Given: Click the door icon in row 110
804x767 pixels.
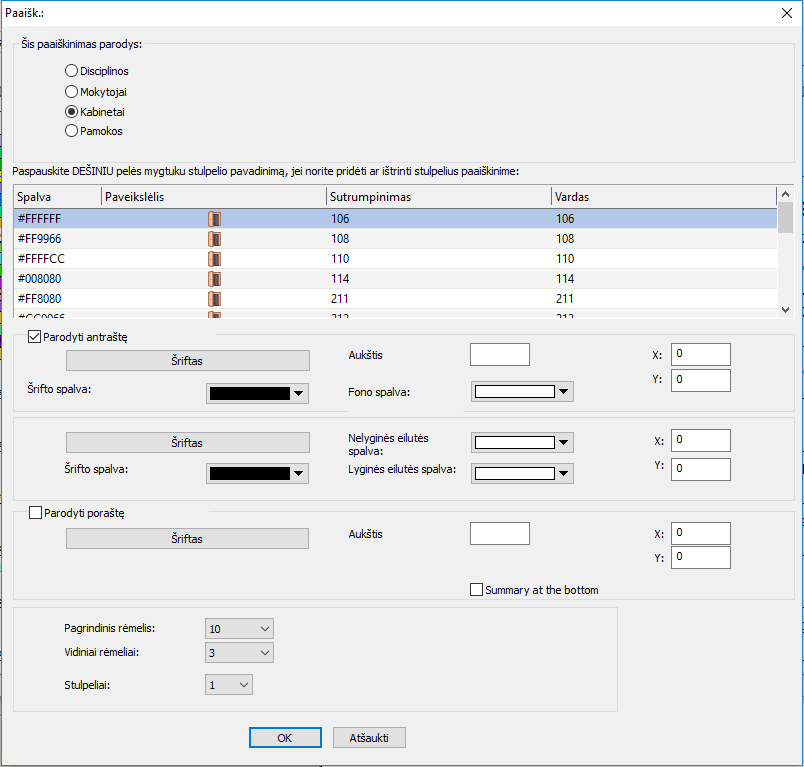Looking at the screenshot, I should click(x=214, y=259).
